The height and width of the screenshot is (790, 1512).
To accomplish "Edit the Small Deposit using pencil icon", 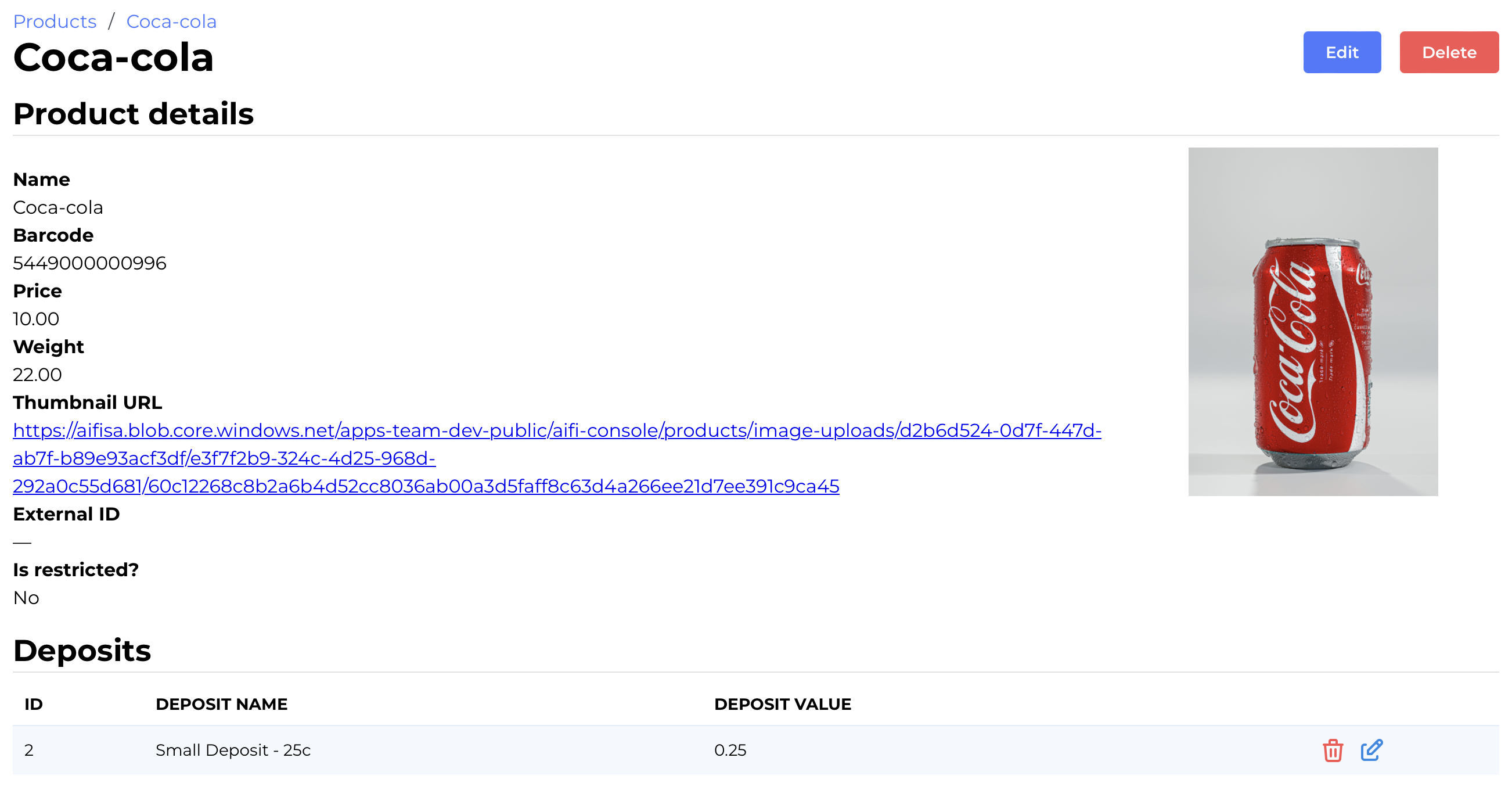I will tap(1371, 750).
